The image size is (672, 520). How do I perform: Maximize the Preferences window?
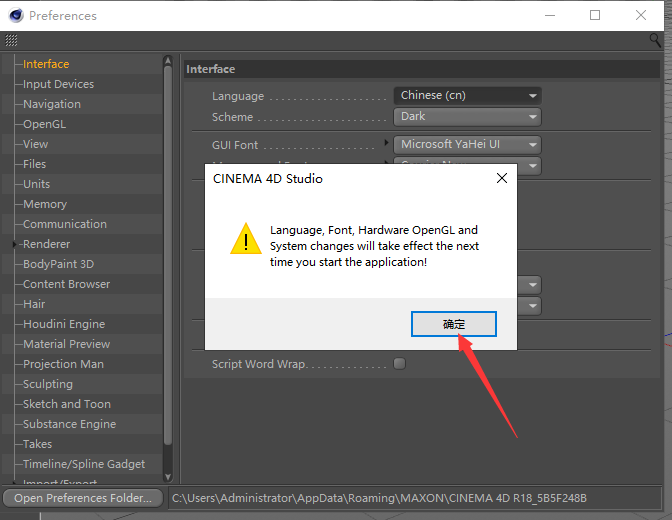tap(595, 15)
